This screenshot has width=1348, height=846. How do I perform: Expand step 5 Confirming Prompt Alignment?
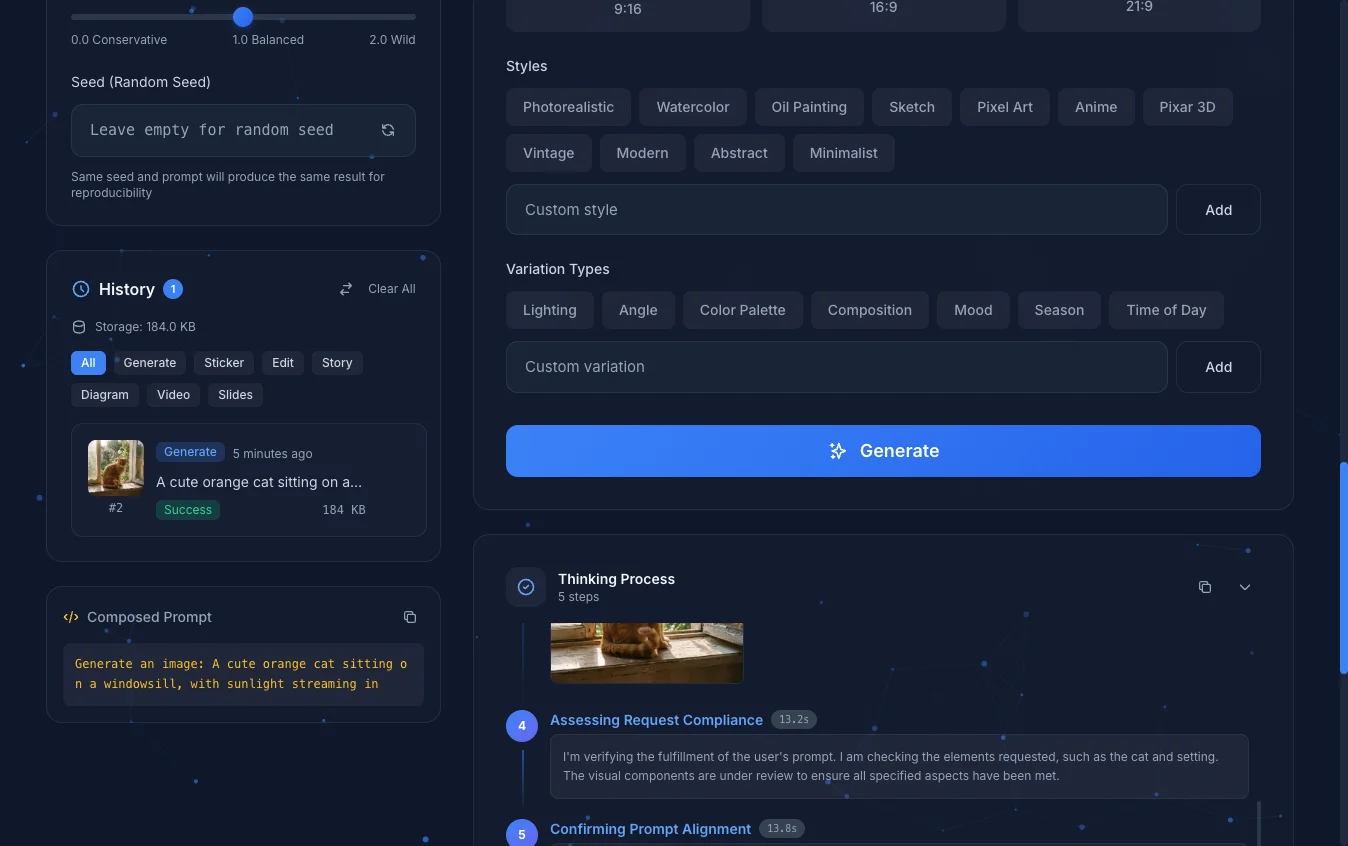tap(650, 829)
